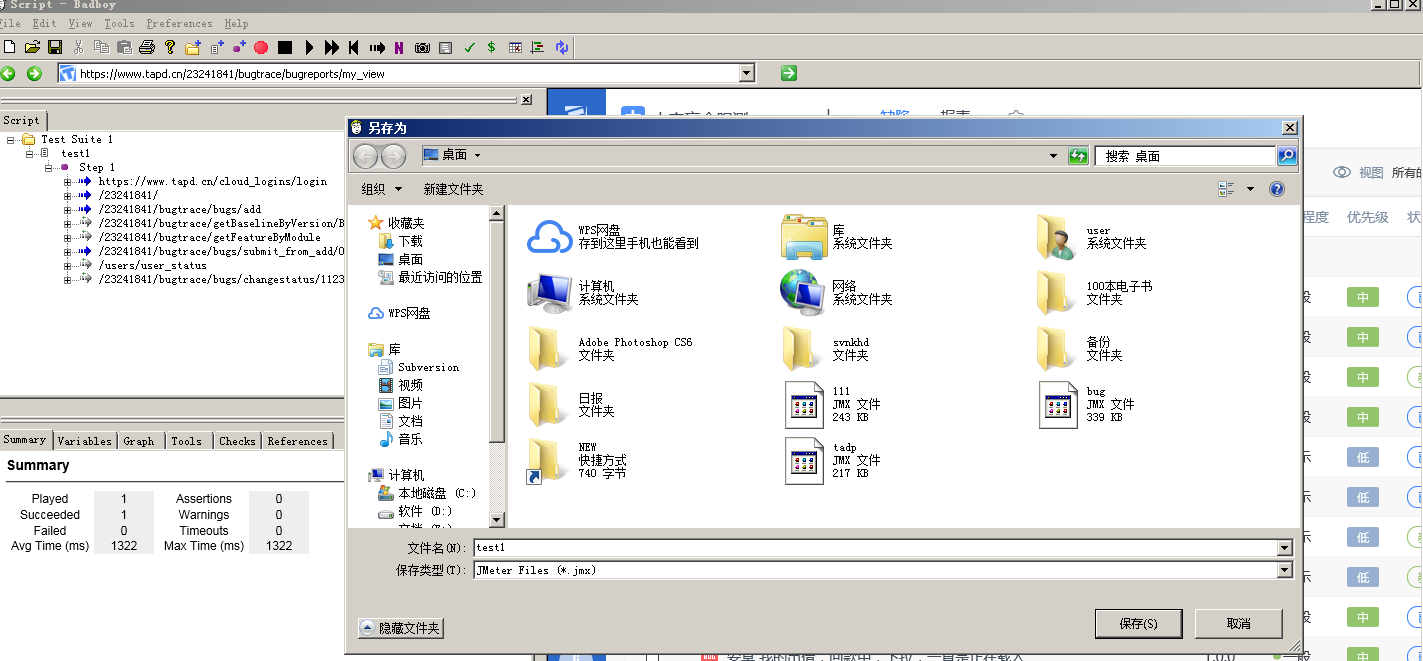The image size is (1423, 661).
Task: Save the script using the disk icon
Action: click(53, 46)
